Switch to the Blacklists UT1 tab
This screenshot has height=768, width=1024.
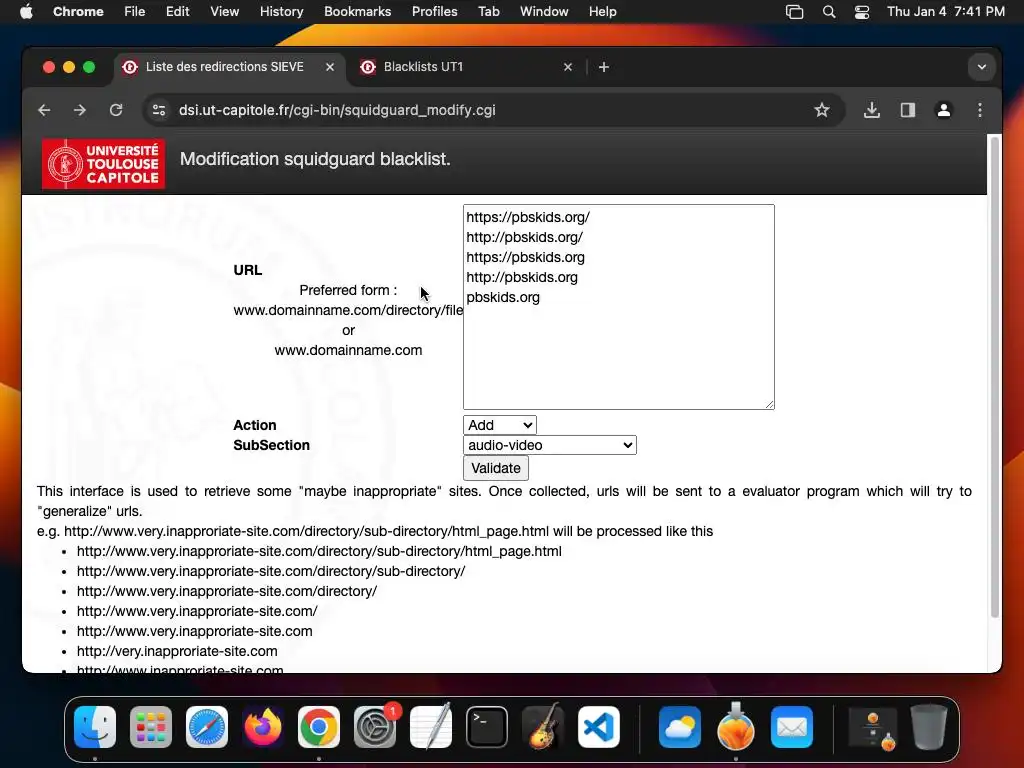click(467, 67)
